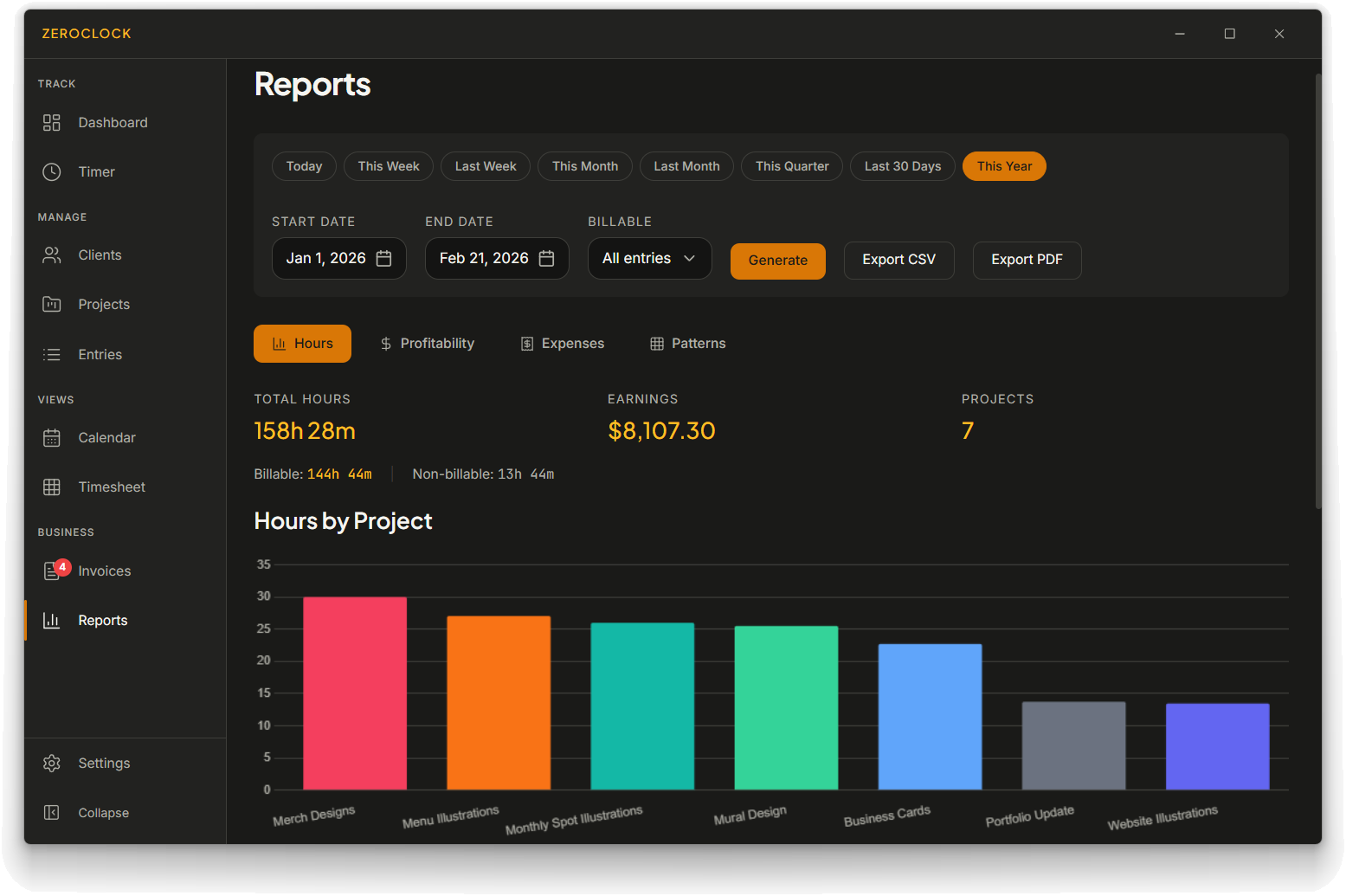The height and width of the screenshot is (896, 1346).
Task: Click the Generate report button
Action: 777,261
